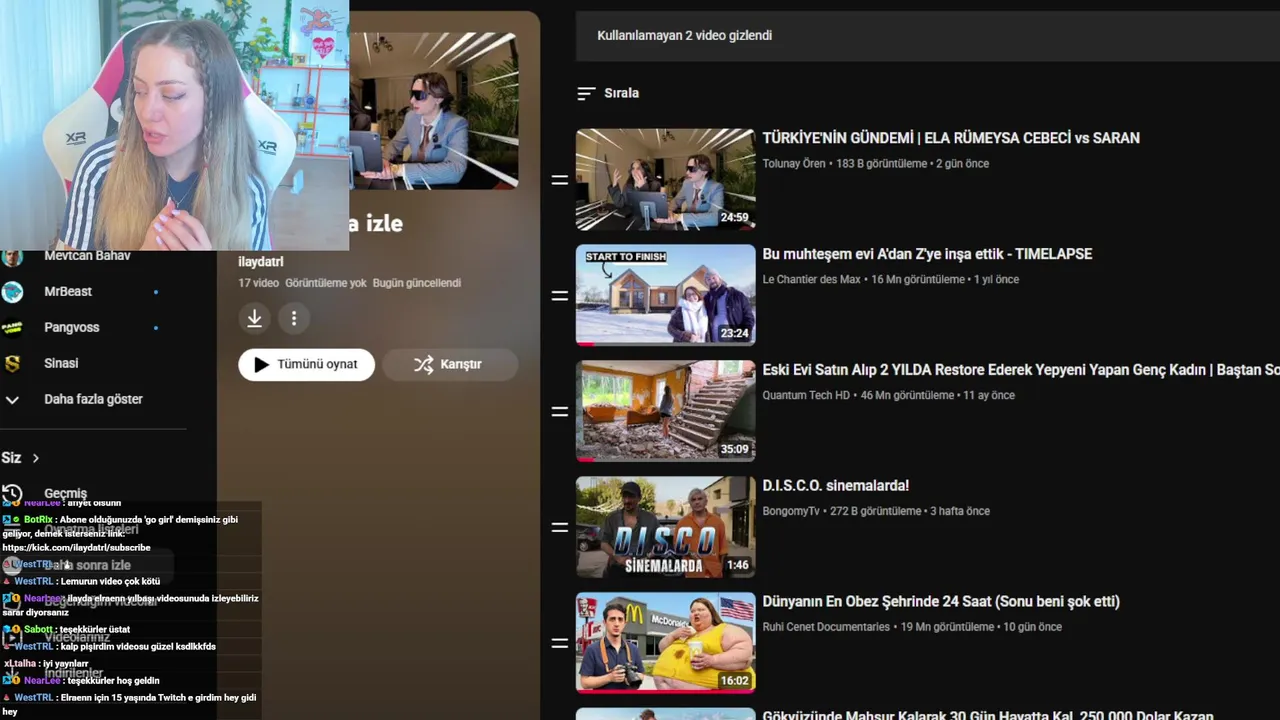The image size is (1280, 720).
Task: Visit Le Chantier des Max channel link
Action: click(811, 279)
